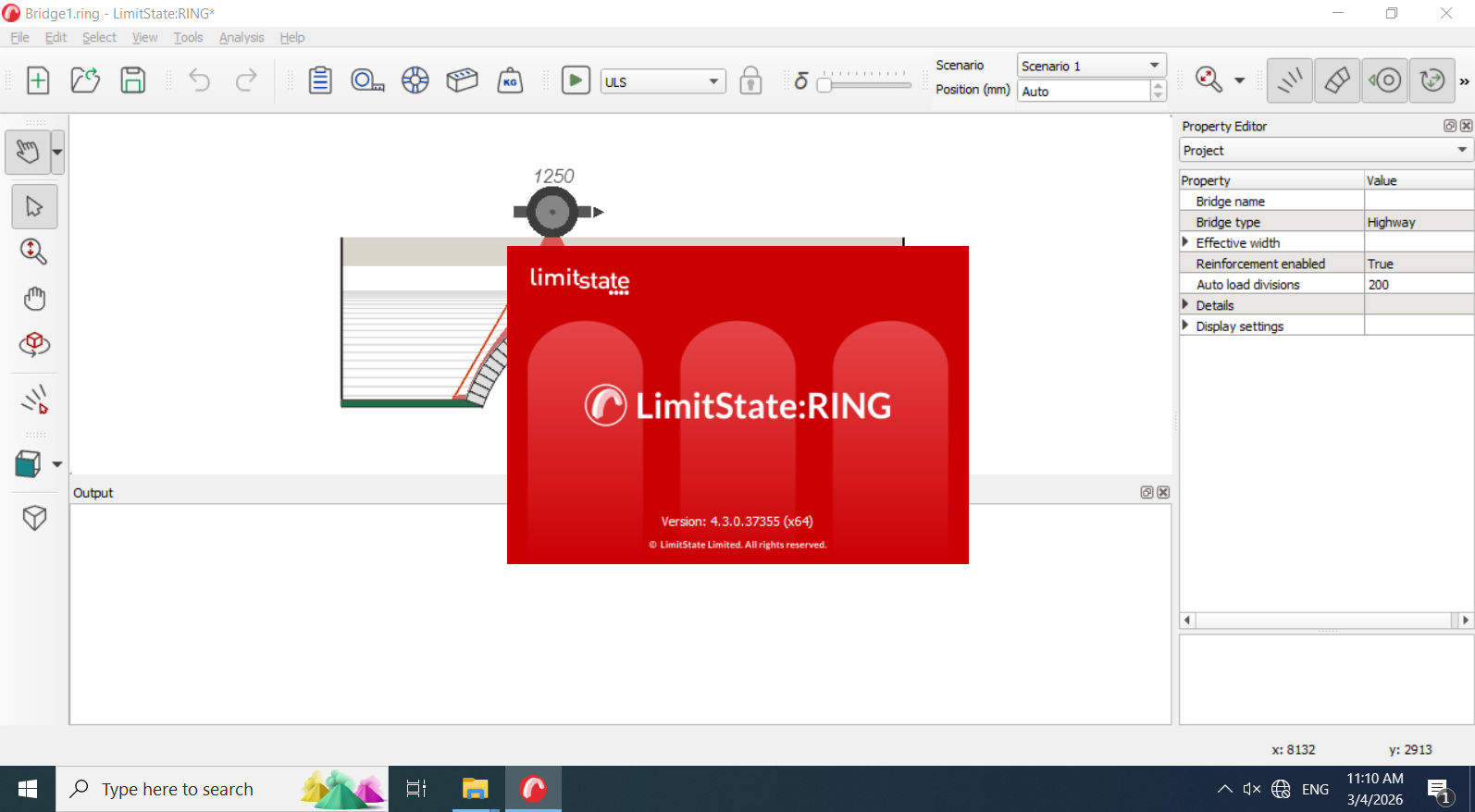Toggle the concentric rings view button
Screen dimensions: 1475x812
pyautogui.click(x=1385, y=80)
